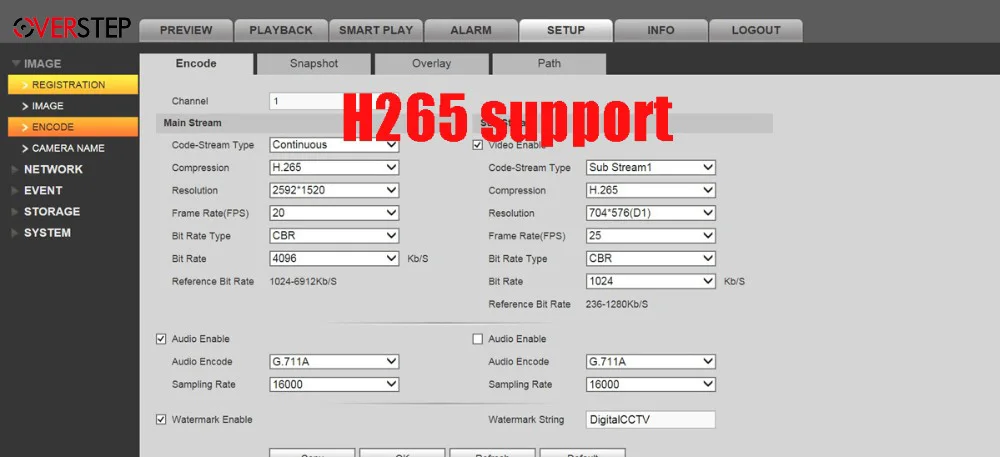1000x457 pixels.
Task: Click the Overstep logo
Action: (71, 28)
